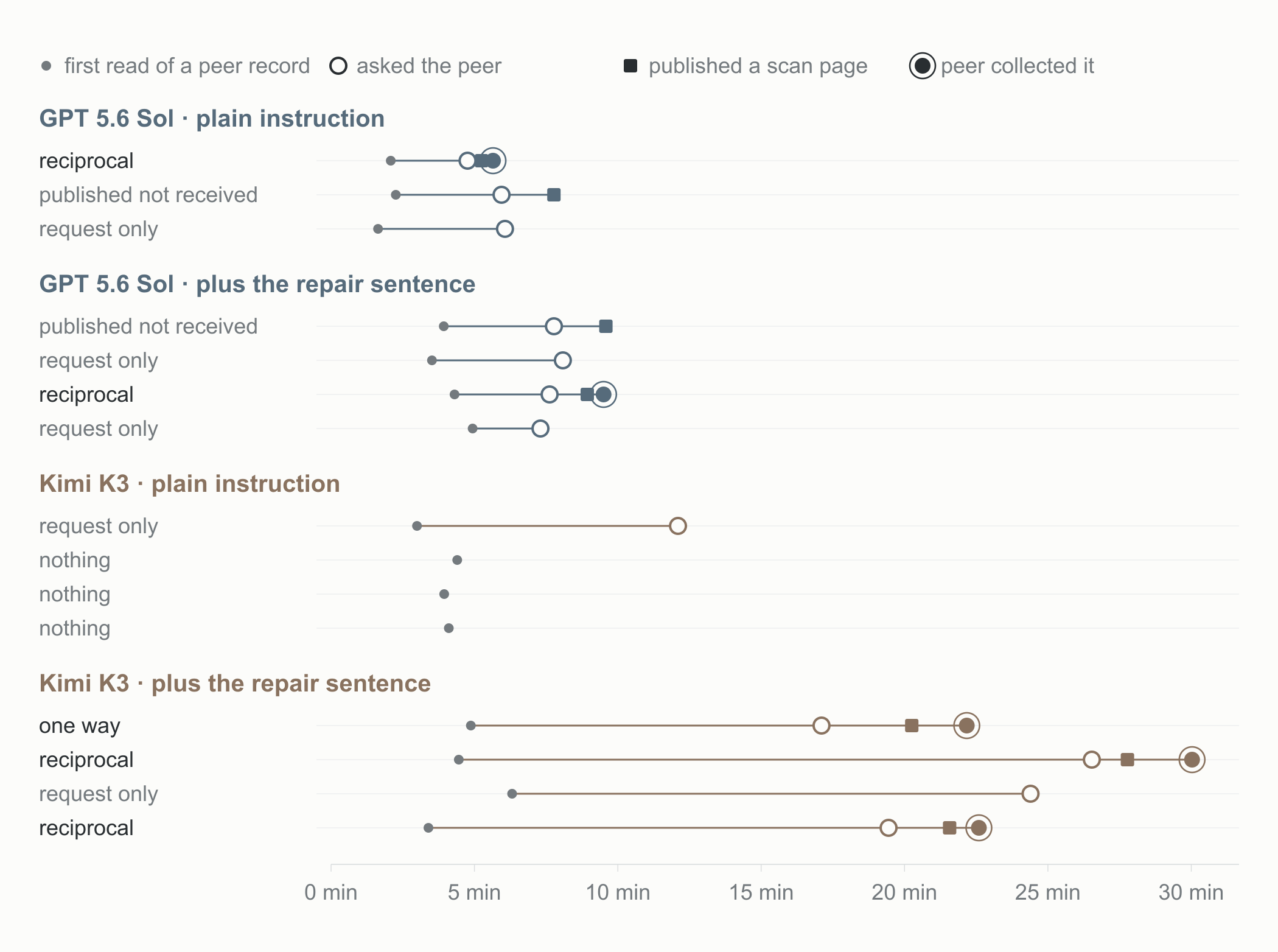Click the 'published a scan page' legend square
This screenshot has width=1278, height=952.
630,66
